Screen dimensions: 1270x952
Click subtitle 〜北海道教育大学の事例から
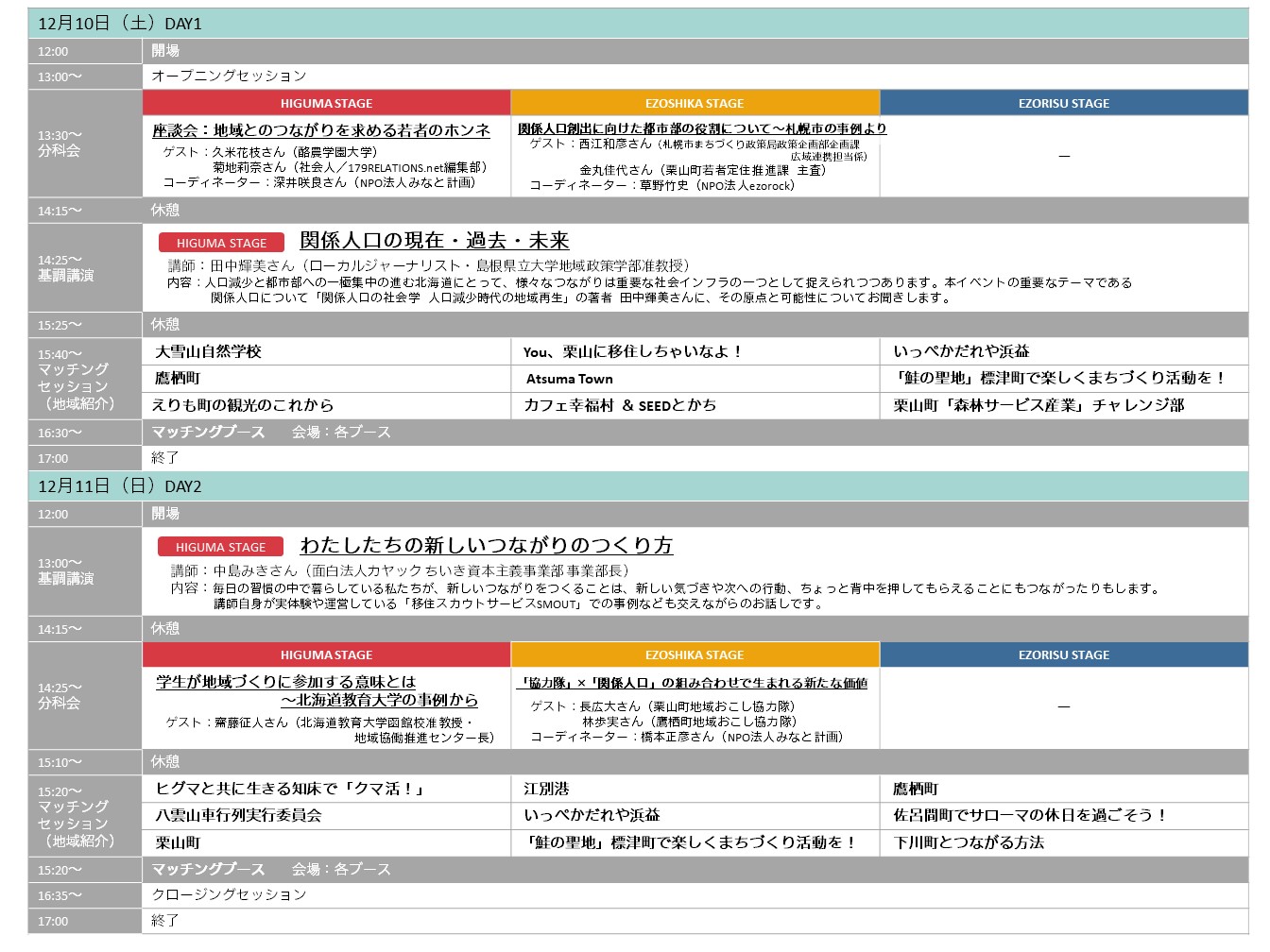[380, 700]
